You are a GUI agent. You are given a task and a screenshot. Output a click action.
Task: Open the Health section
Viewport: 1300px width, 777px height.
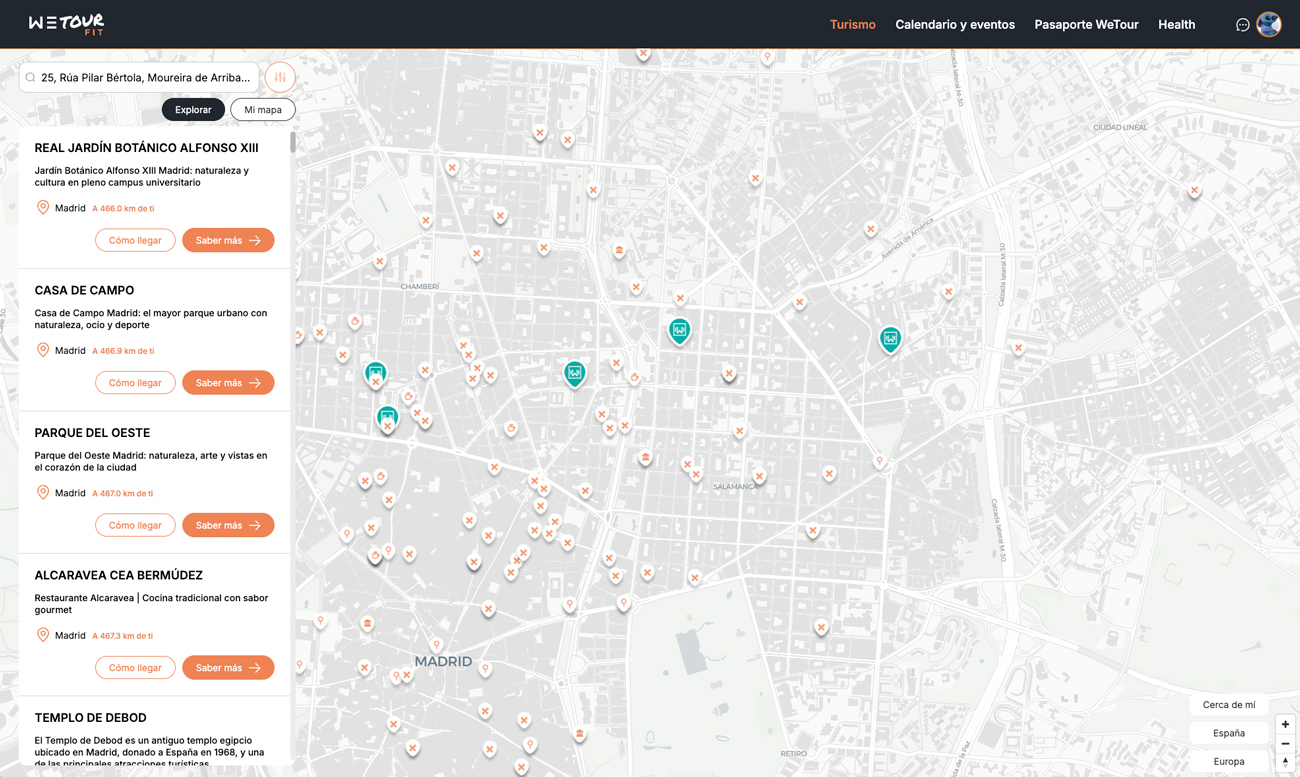(1176, 25)
